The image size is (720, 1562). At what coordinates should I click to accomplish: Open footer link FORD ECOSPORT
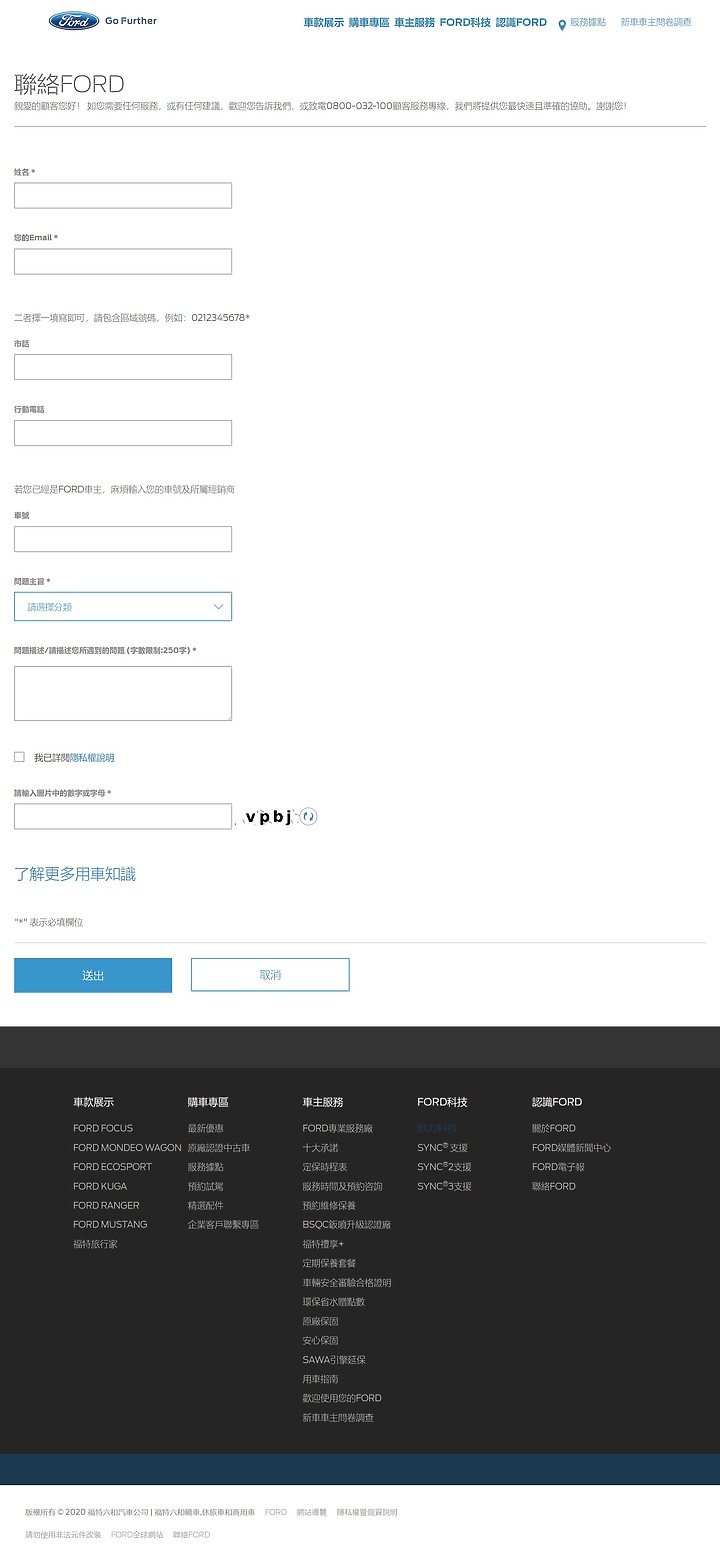coord(112,1167)
